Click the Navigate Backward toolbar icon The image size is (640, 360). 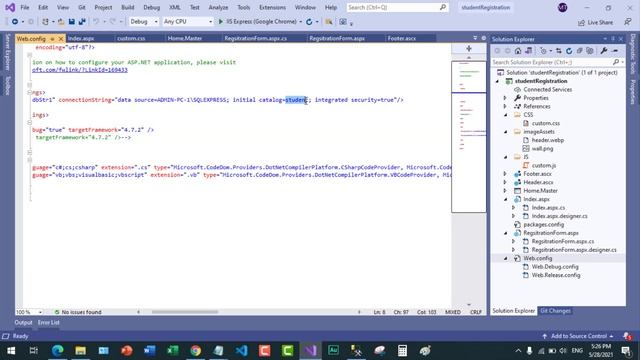coord(15,22)
